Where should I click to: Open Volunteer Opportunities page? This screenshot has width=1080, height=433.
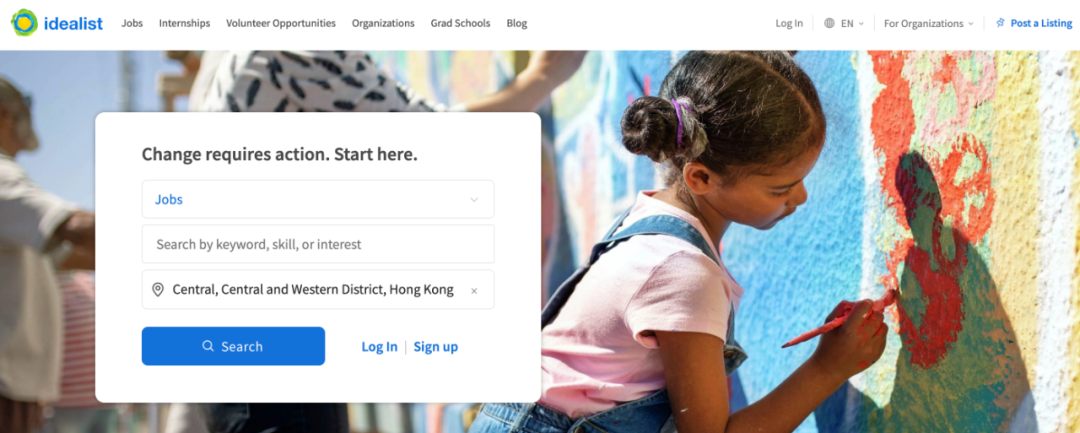(x=281, y=23)
